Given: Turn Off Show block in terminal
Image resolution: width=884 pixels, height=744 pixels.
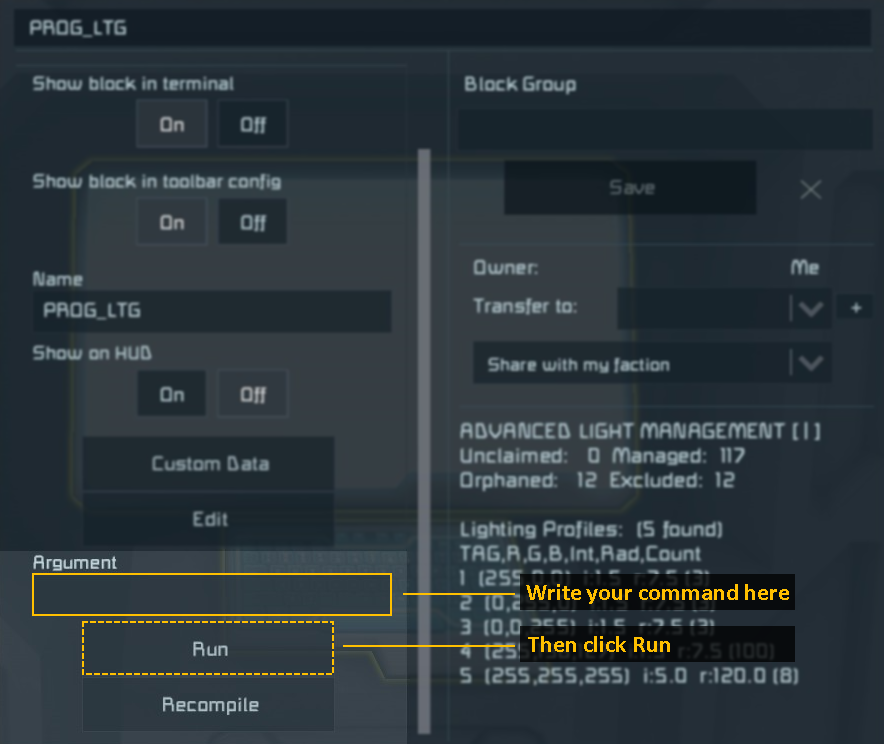Looking at the screenshot, I should click(253, 125).
